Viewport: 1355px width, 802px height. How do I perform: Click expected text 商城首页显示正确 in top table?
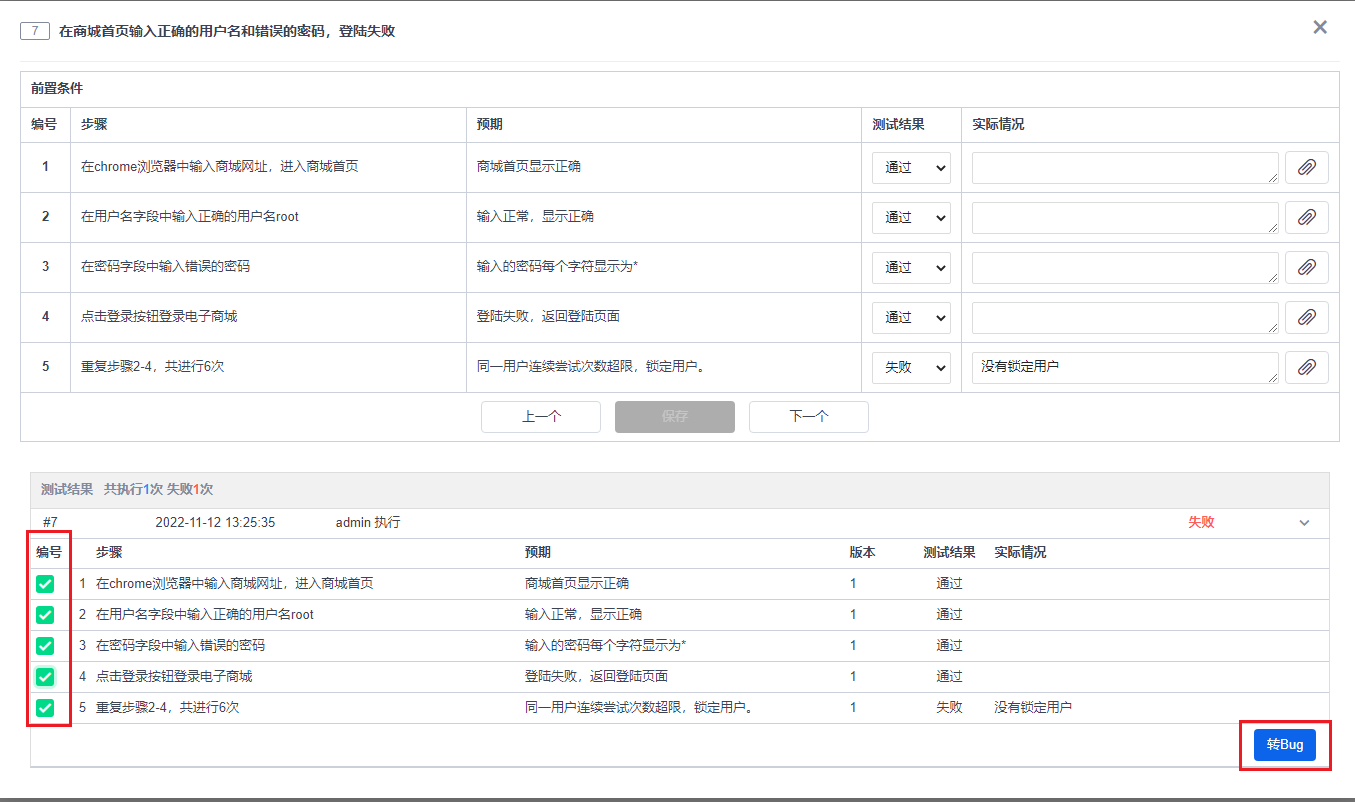[x=528, y=167]
